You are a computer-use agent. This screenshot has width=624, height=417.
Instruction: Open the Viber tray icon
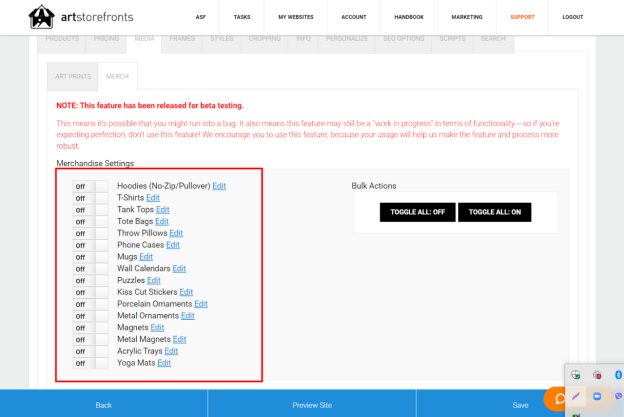618,396
